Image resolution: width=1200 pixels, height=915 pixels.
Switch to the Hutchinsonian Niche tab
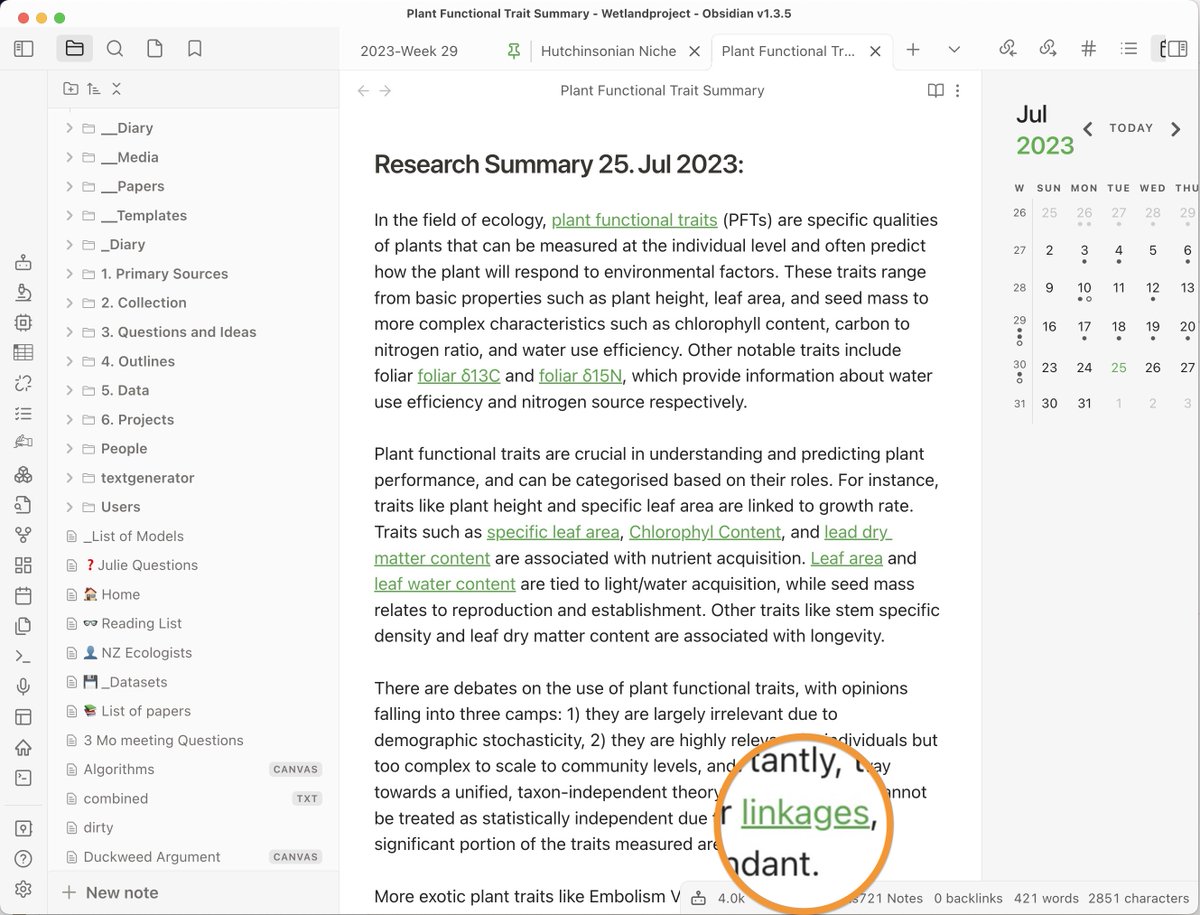[x=608, y=51]
